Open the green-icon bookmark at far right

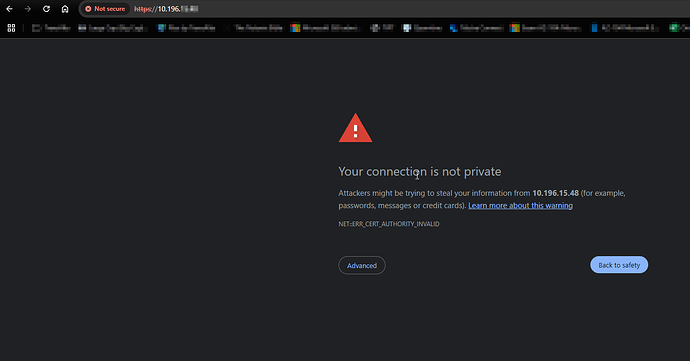[x=679, y=28]
